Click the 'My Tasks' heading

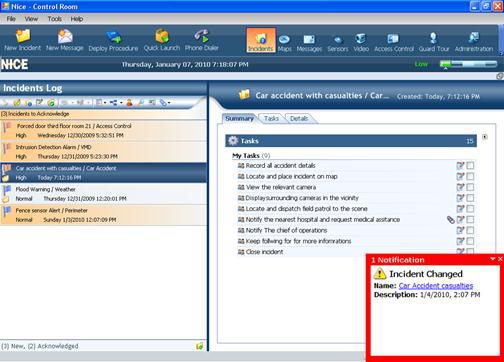pyautogui.click(x=246, y=156)
